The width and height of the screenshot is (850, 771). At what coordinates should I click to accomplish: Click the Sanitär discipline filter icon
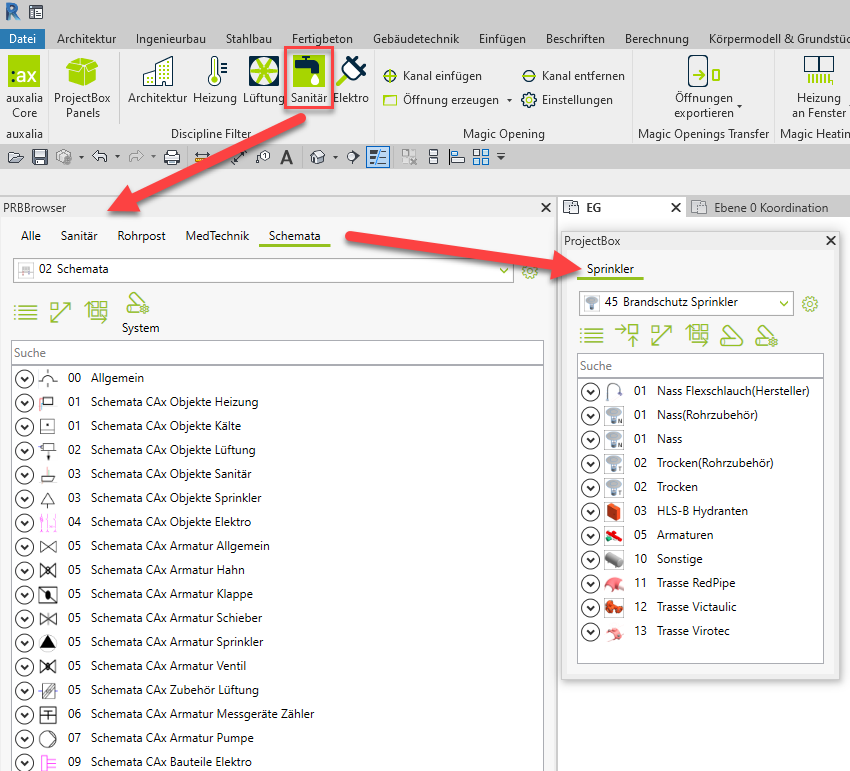[308, 72]
